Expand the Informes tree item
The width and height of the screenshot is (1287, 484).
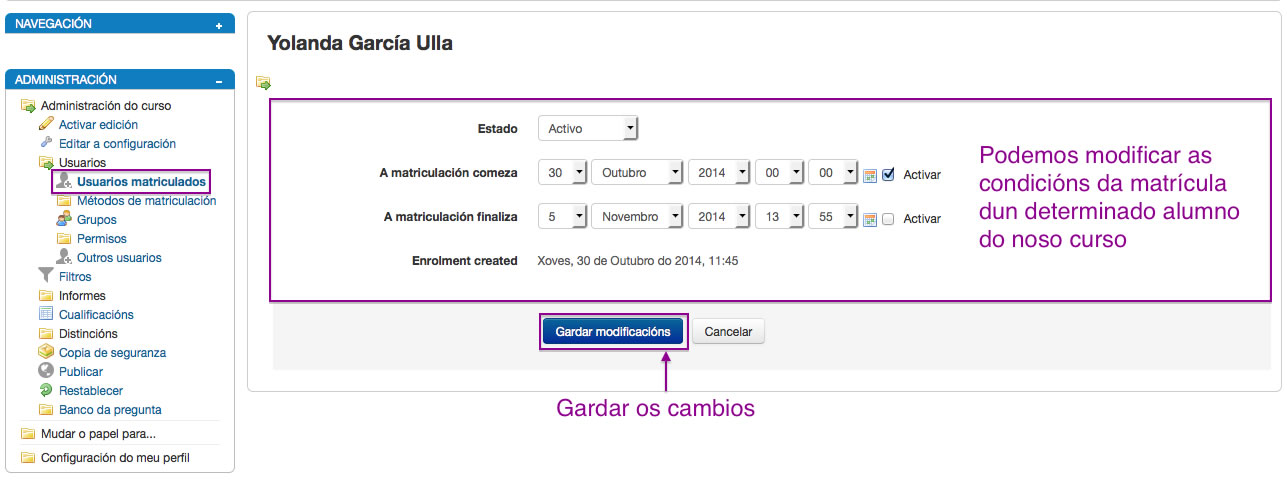click(x=82, y=296)
